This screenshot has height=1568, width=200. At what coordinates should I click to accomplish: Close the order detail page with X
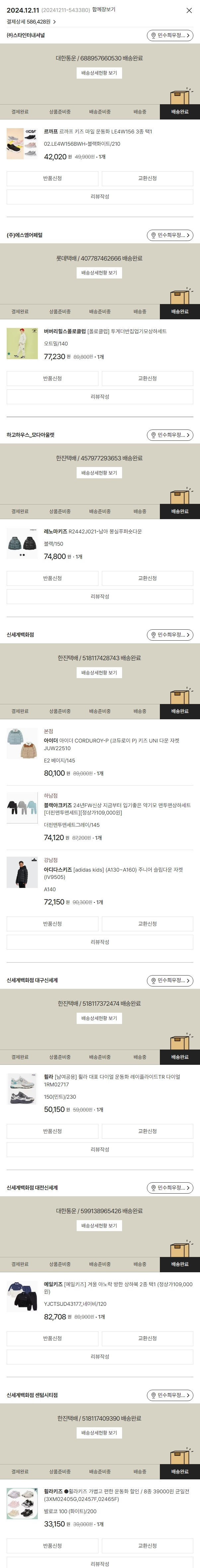(x=189, y=10)
